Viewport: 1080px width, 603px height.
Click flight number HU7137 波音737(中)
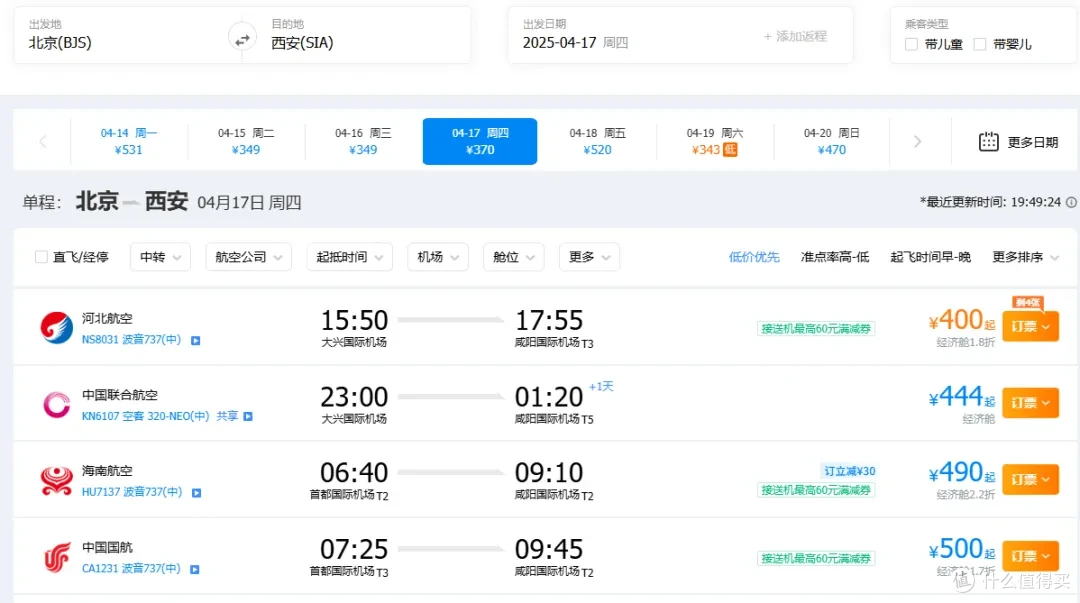click(x=132, y=492)
